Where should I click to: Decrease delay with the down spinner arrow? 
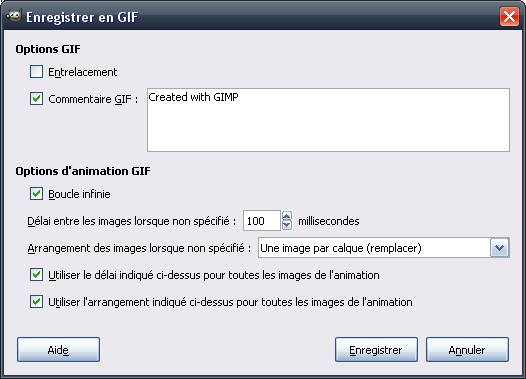(287, 225)
